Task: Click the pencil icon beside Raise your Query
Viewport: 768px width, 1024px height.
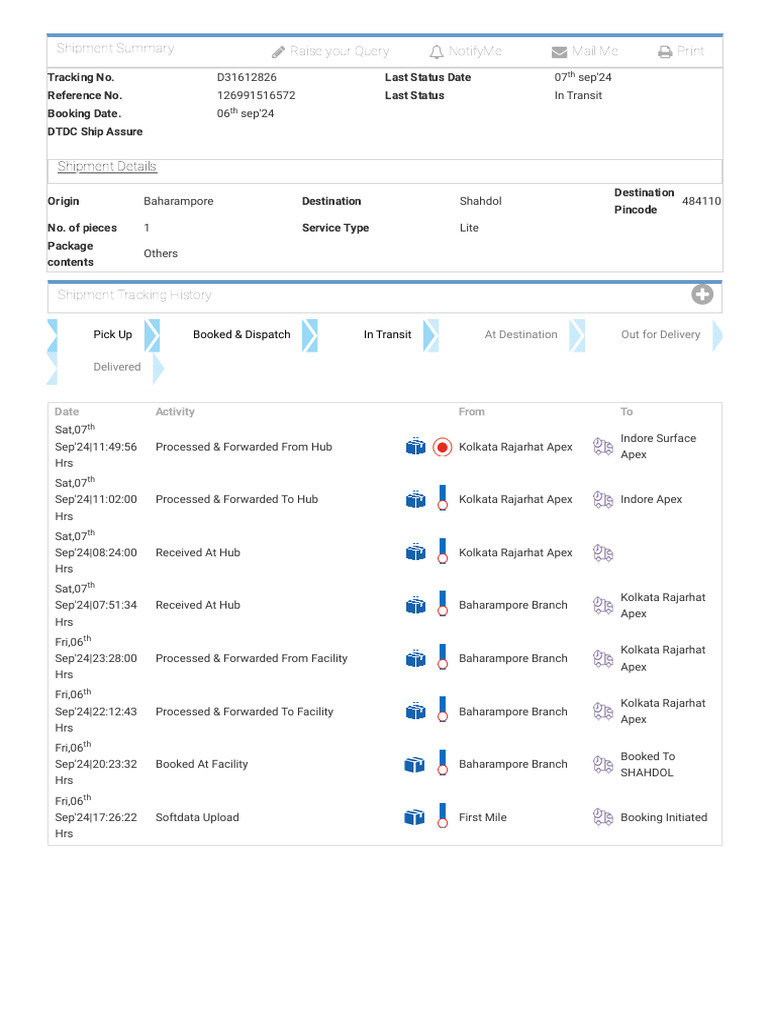Action: click(278, 52)
